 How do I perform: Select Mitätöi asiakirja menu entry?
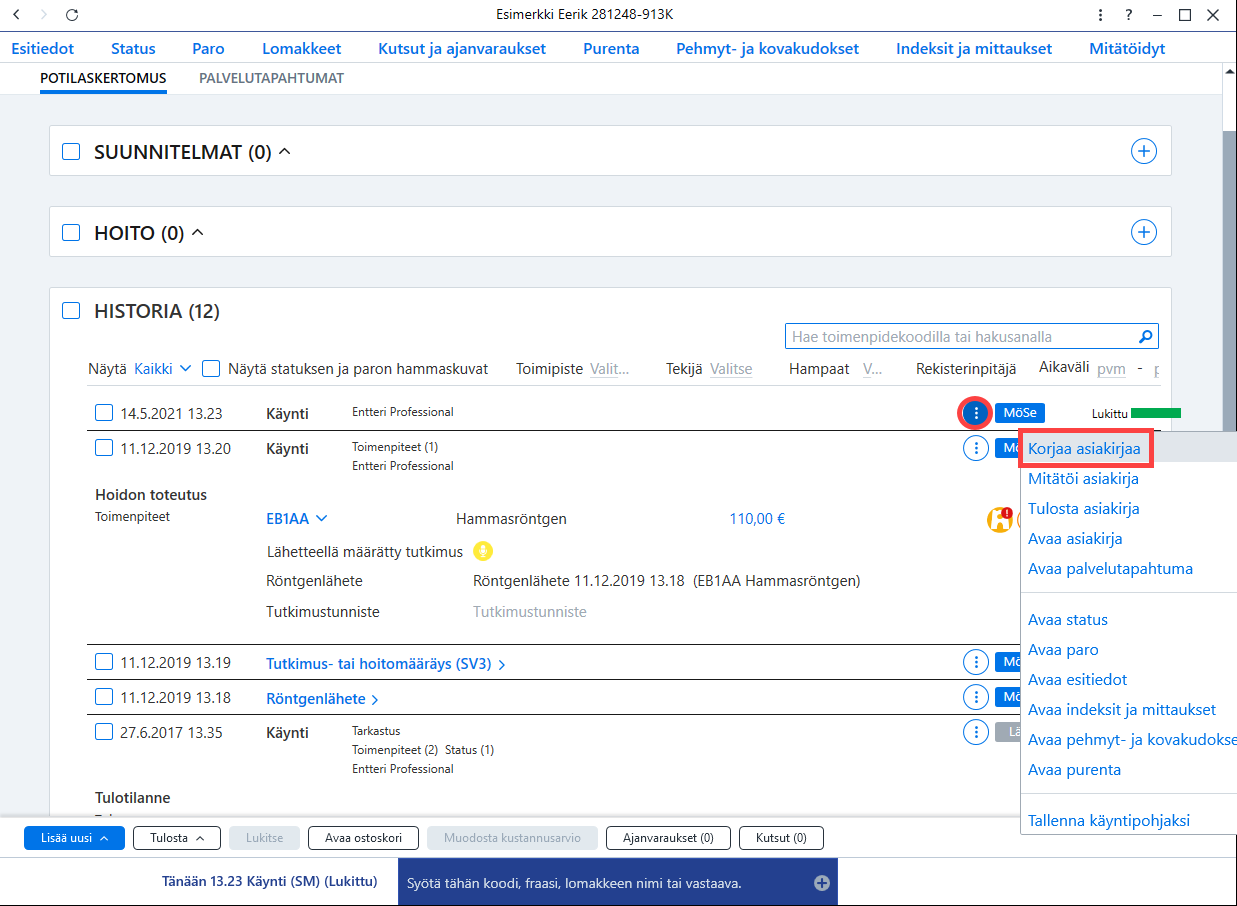(x=1083, y=479)
